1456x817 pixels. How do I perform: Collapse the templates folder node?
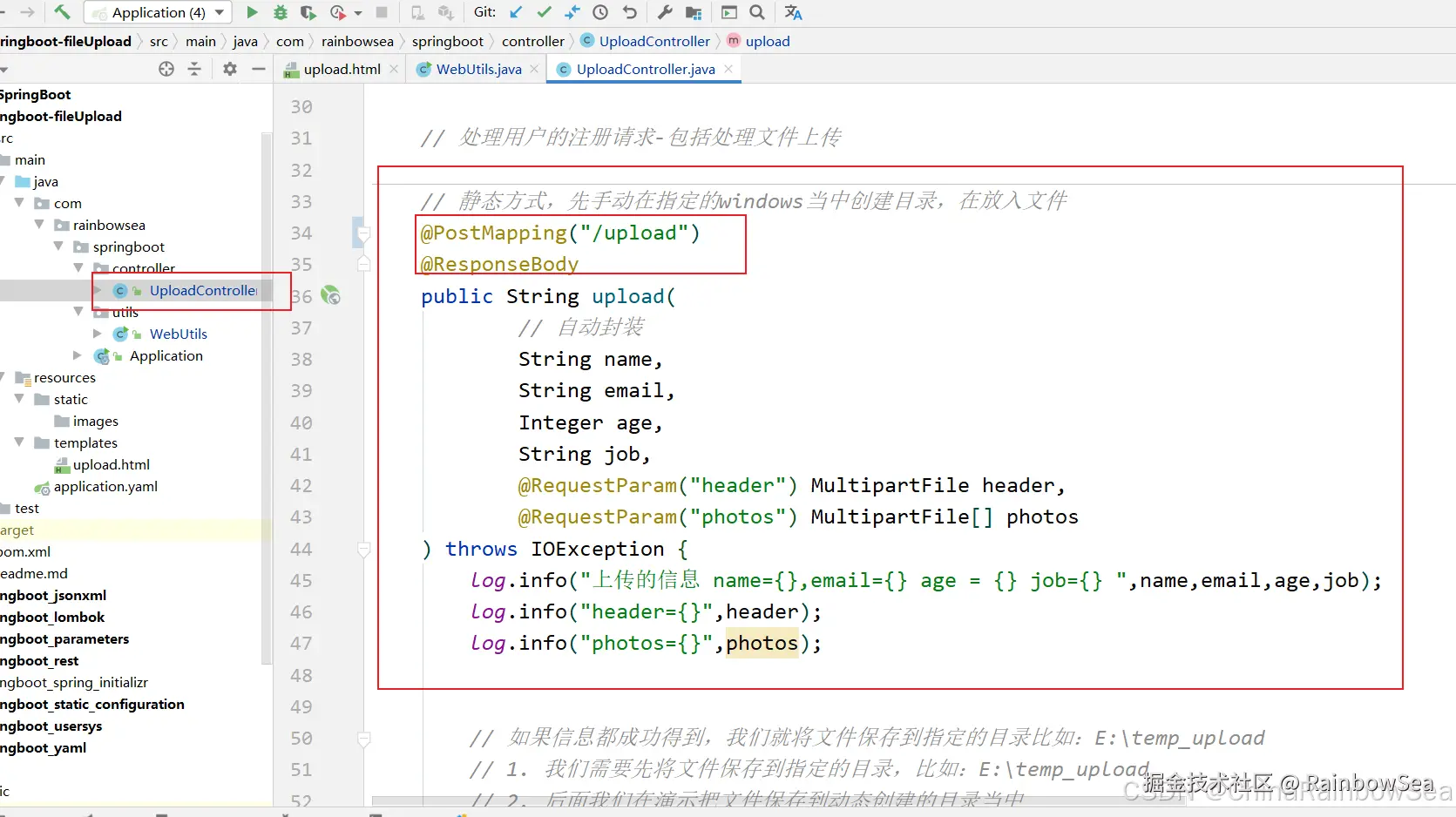point(19,442)
